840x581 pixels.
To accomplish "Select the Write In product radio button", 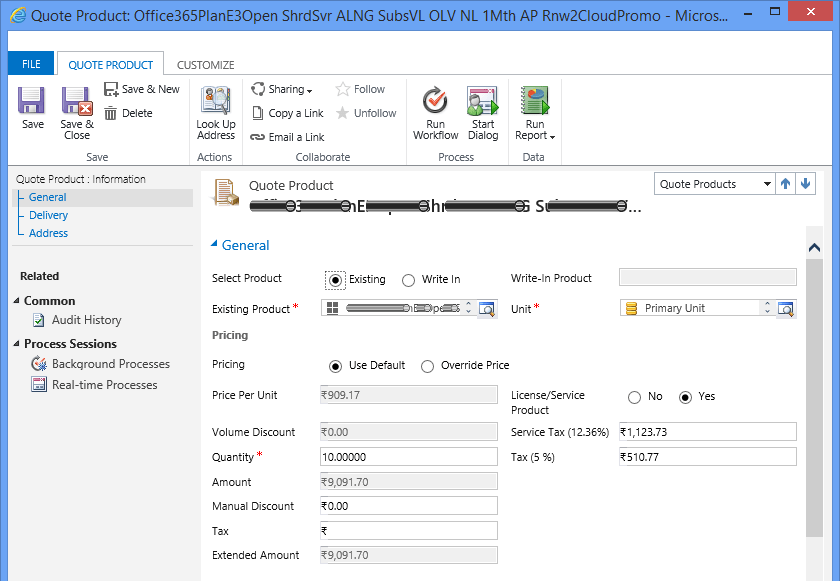I will tap(408, 280).
